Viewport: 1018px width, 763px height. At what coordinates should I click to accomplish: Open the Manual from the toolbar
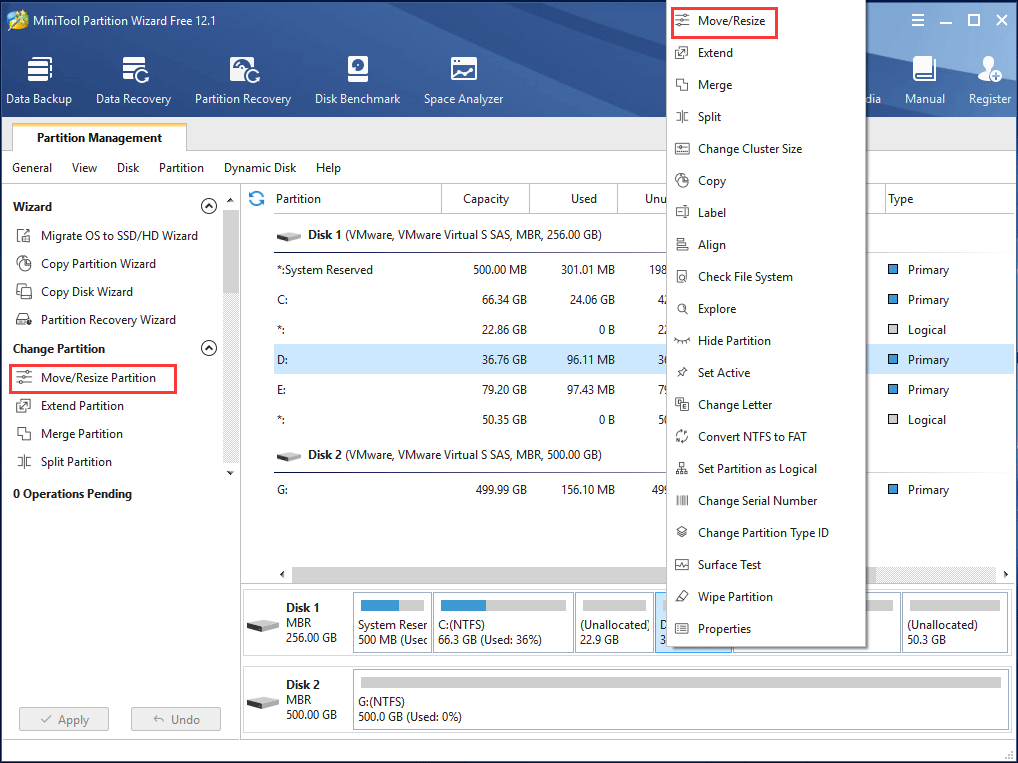coord(925,81)
